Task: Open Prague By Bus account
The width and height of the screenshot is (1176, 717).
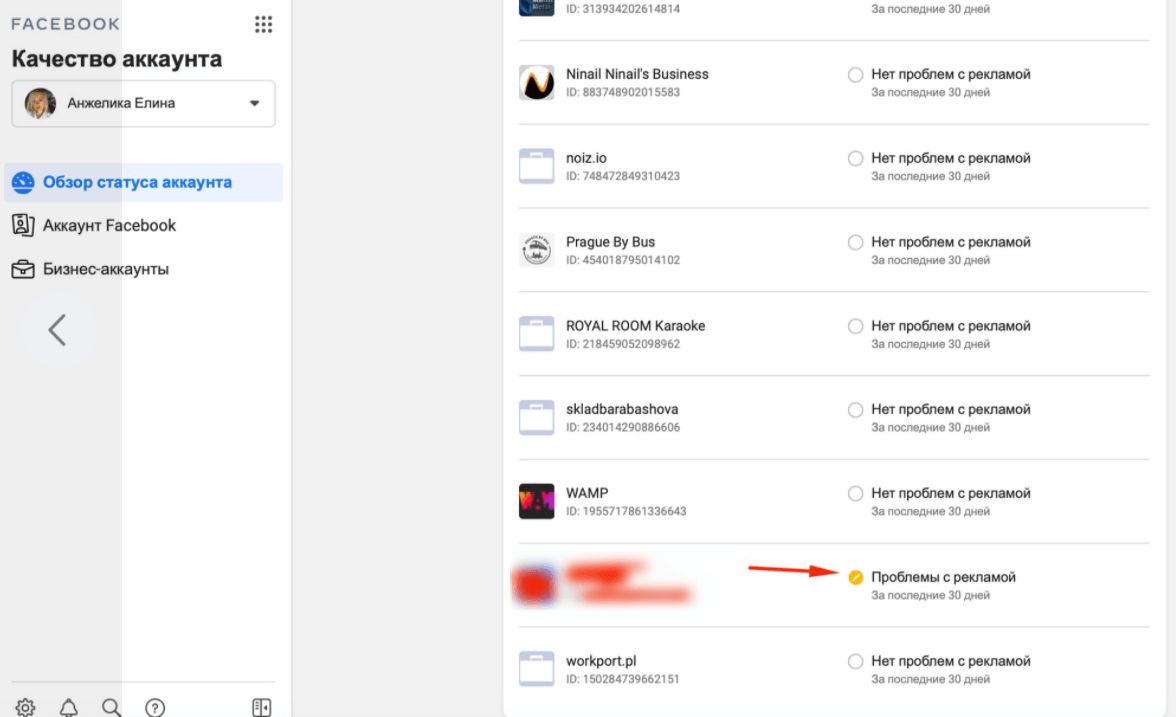Action: click(610, 242)
